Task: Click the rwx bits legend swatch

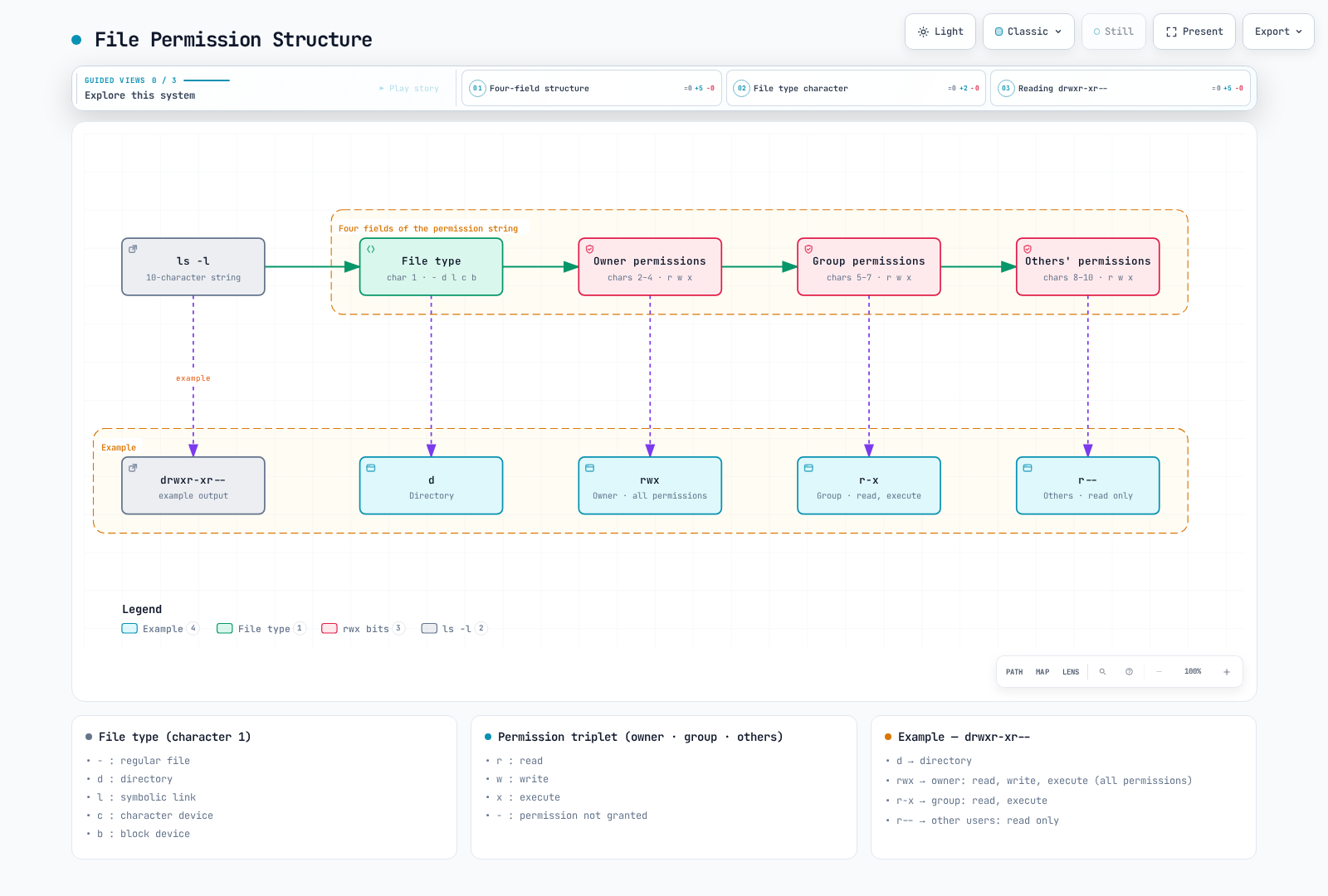Action: tap(330, 628)
